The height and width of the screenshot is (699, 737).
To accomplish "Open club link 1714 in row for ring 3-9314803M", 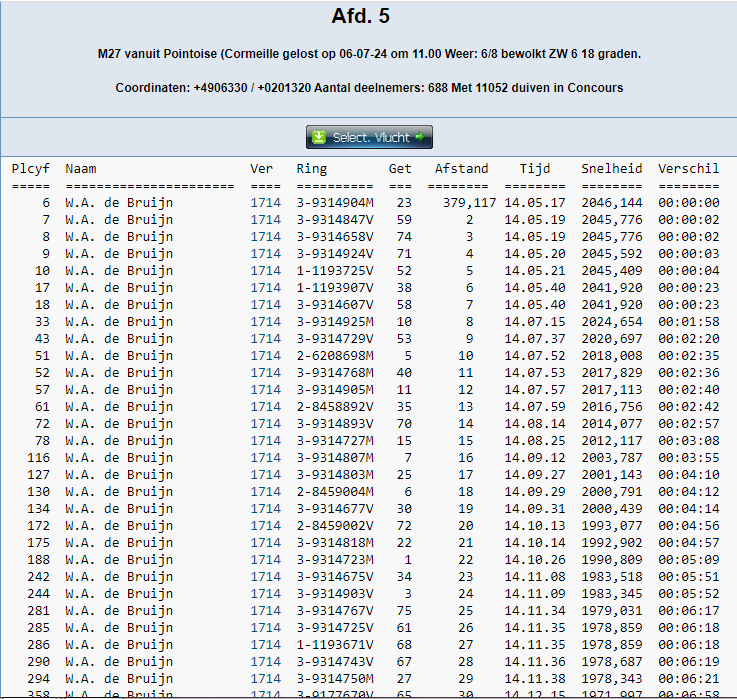I will 266,474.
